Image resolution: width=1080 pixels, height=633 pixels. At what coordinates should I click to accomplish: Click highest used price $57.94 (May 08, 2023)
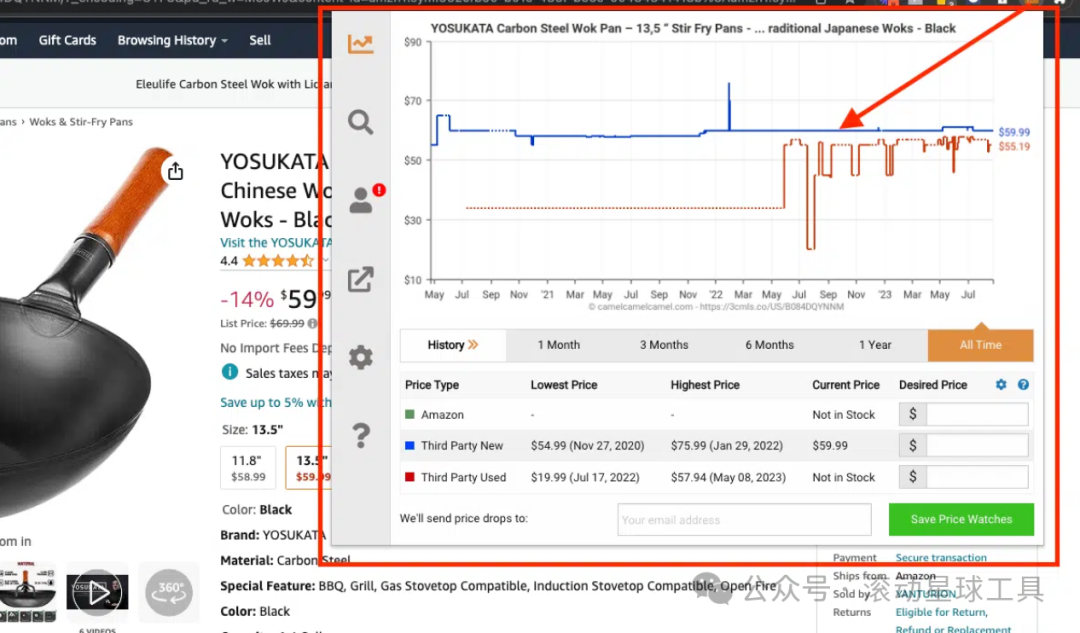(x=728, y=477)
